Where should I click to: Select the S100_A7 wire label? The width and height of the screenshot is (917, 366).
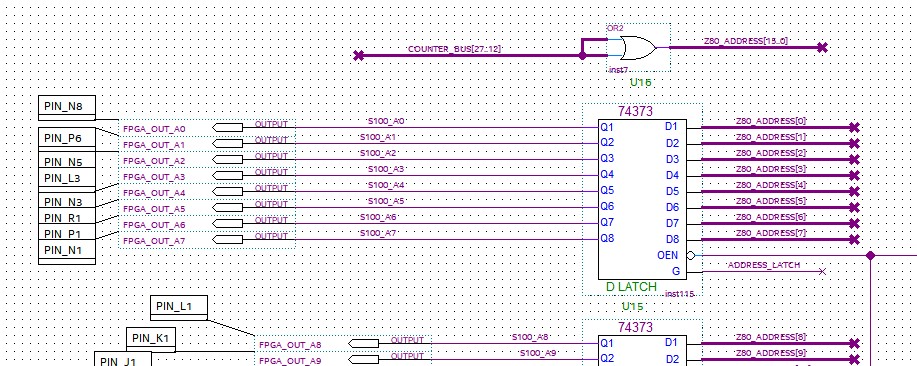click(x=378, y=233)
